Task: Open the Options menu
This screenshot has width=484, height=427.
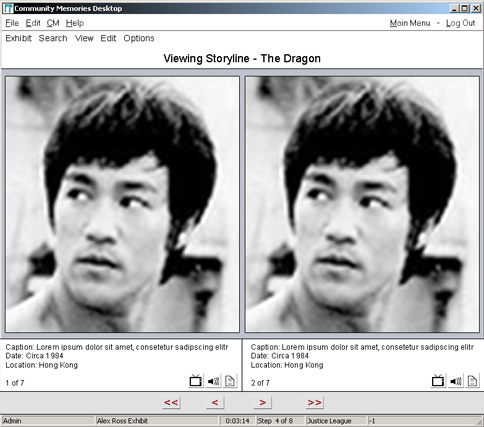Action: (x=139, y=38)
